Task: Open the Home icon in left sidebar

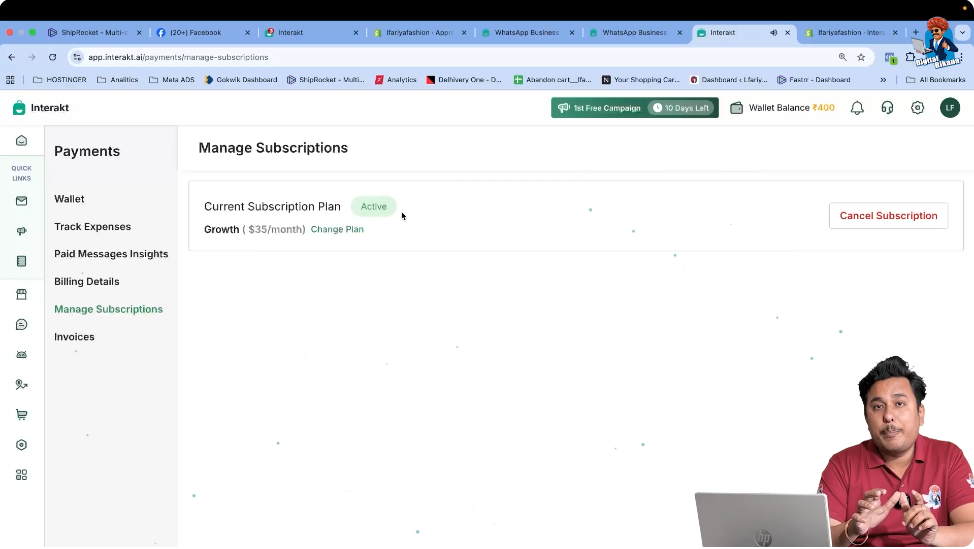Action: (x=21, y=141)
